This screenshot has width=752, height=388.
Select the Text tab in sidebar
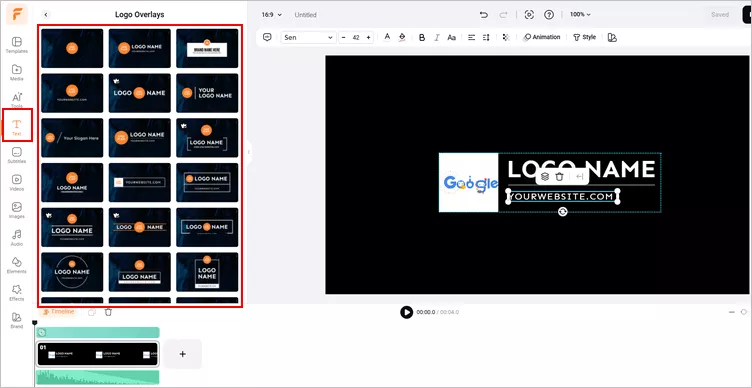pos(17,127)
